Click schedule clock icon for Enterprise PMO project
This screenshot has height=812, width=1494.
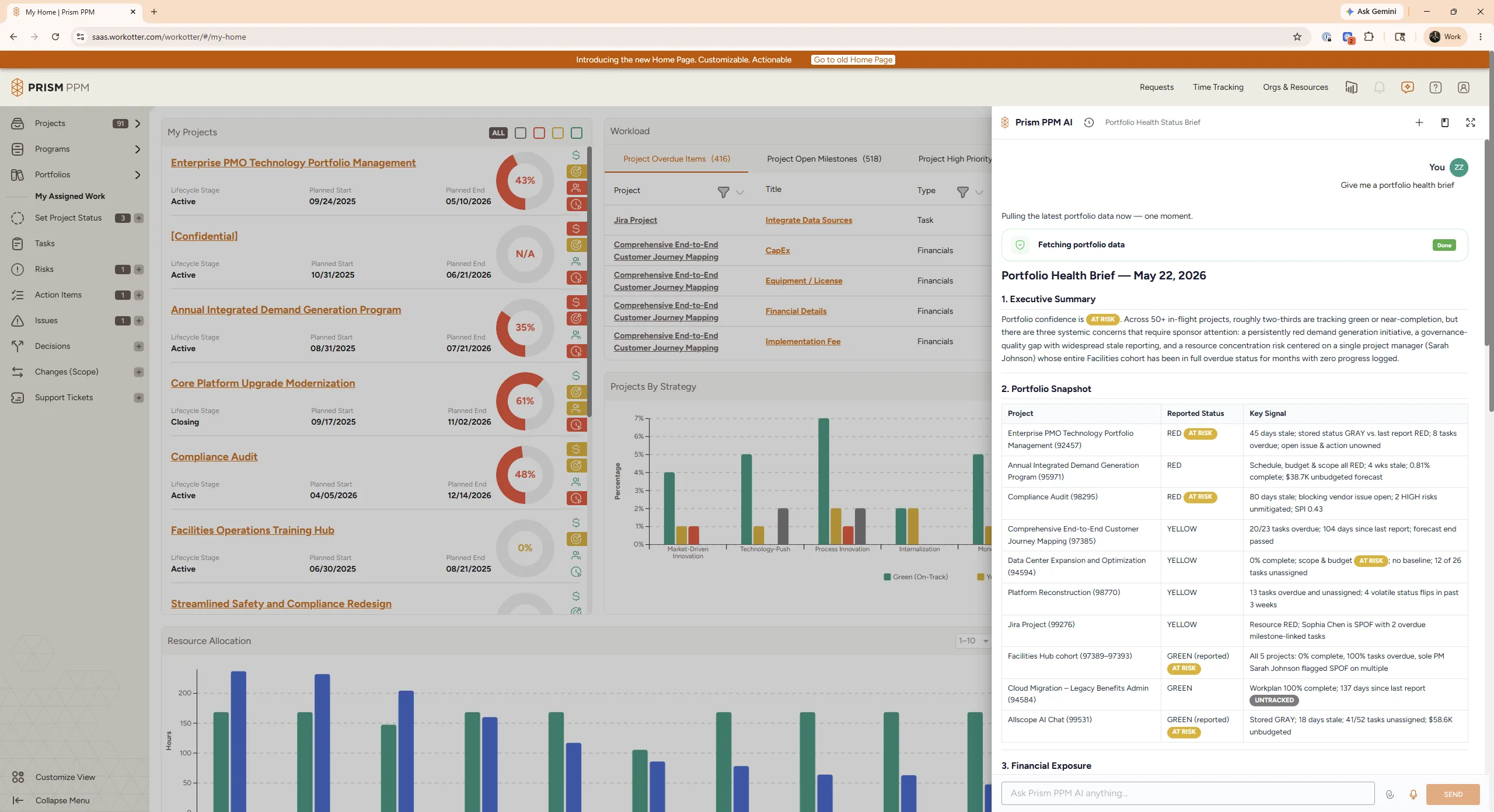pyautogui.click(x=576, y=204)
